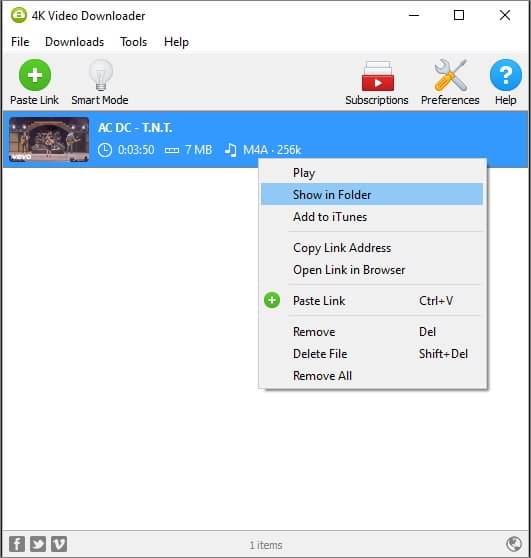Open the Twitter icon in status bar

(38, 544)
